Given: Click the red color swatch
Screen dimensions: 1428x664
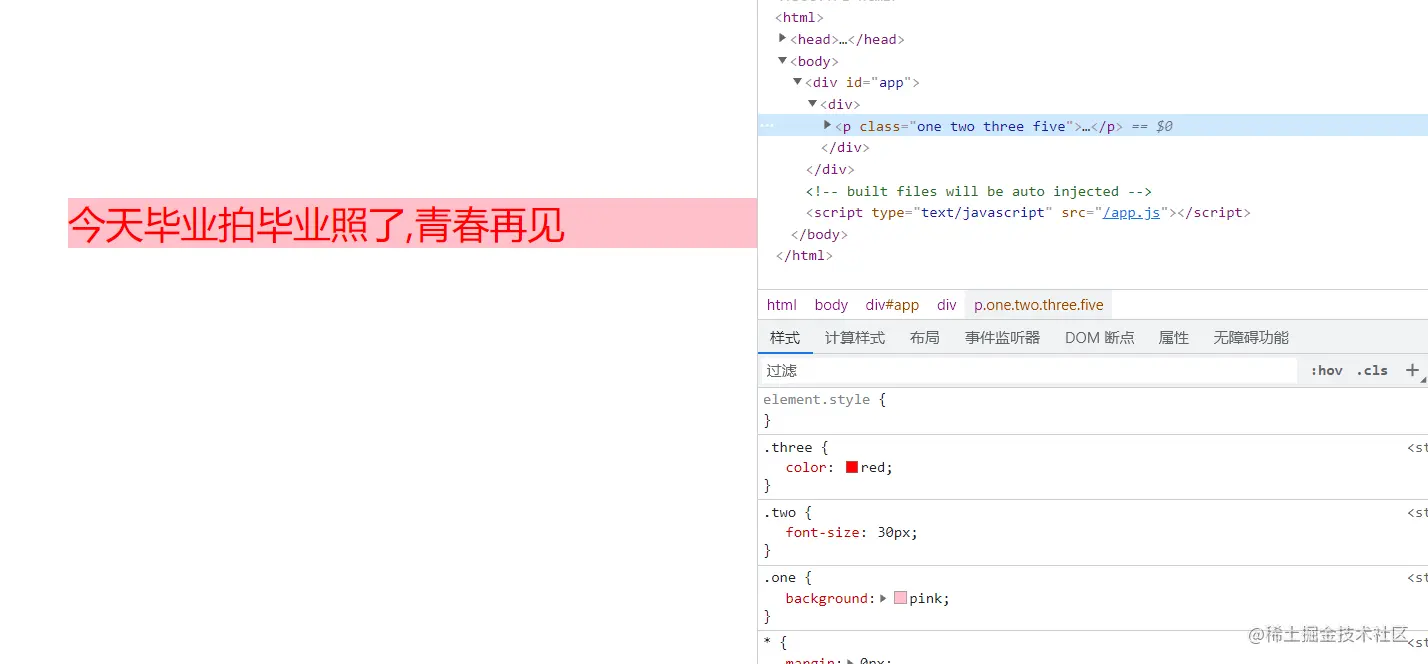Looking at the screenshot, I should [x=852, y=467].
